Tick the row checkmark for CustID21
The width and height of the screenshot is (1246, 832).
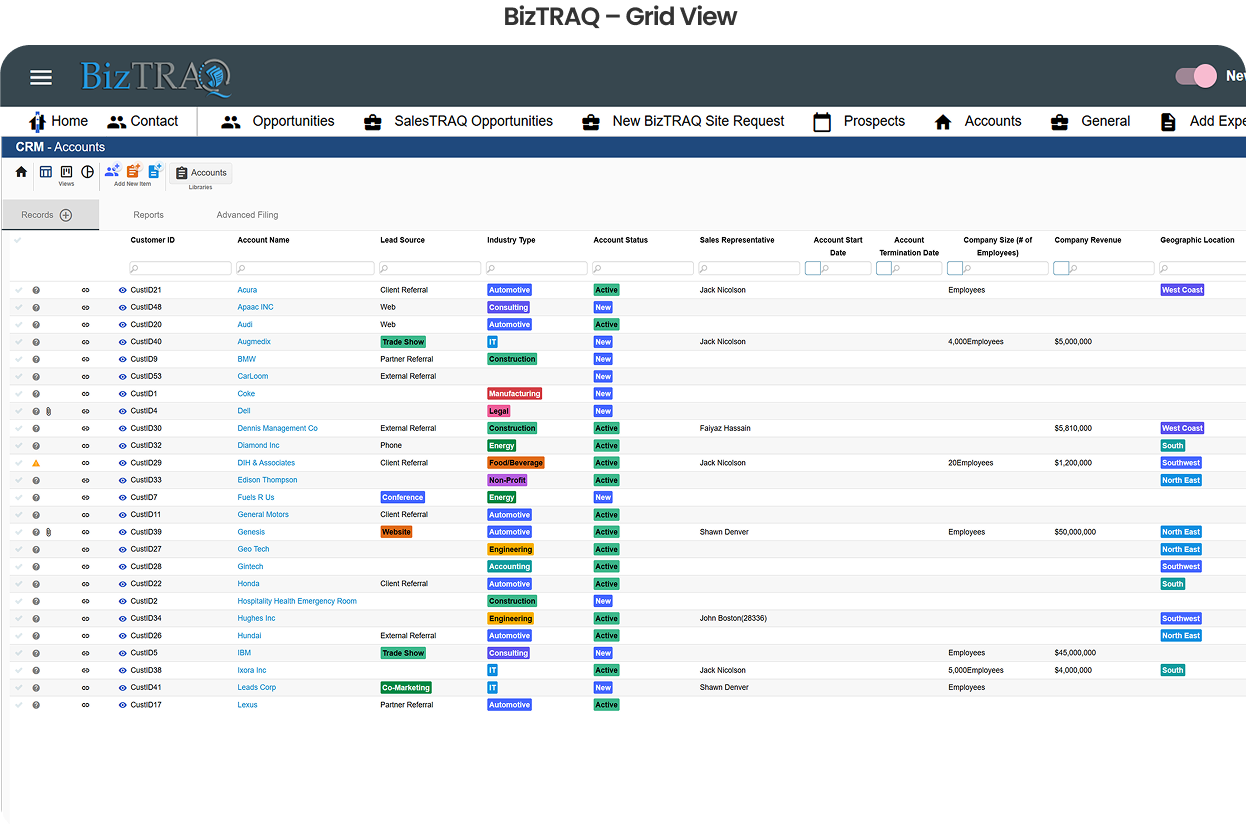coord(17,290)
